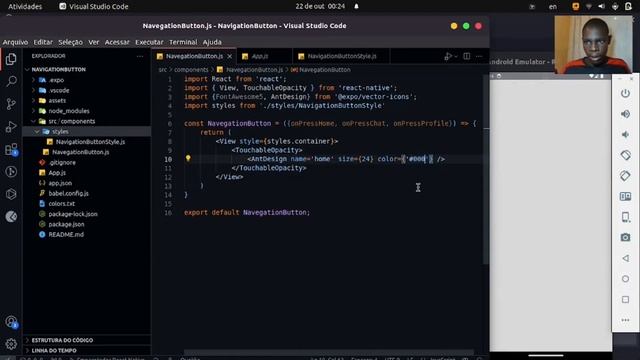The image size is (640, 360).
Task: Click the editor vertical scrollbar
Action: click(x=486, y=169)
